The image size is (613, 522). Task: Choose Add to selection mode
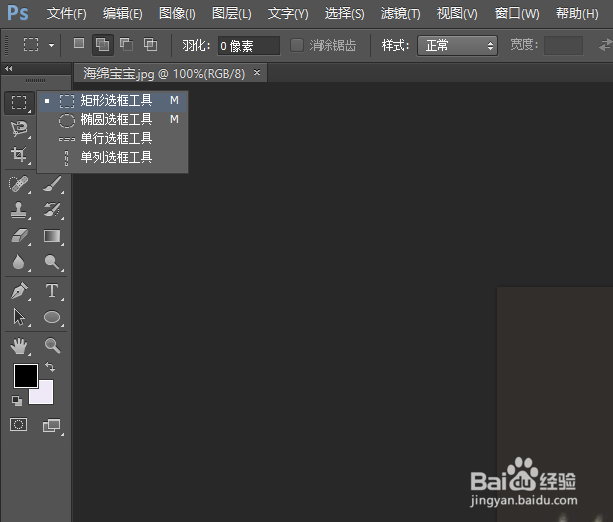pyautogui.click(x=102, y=45)
